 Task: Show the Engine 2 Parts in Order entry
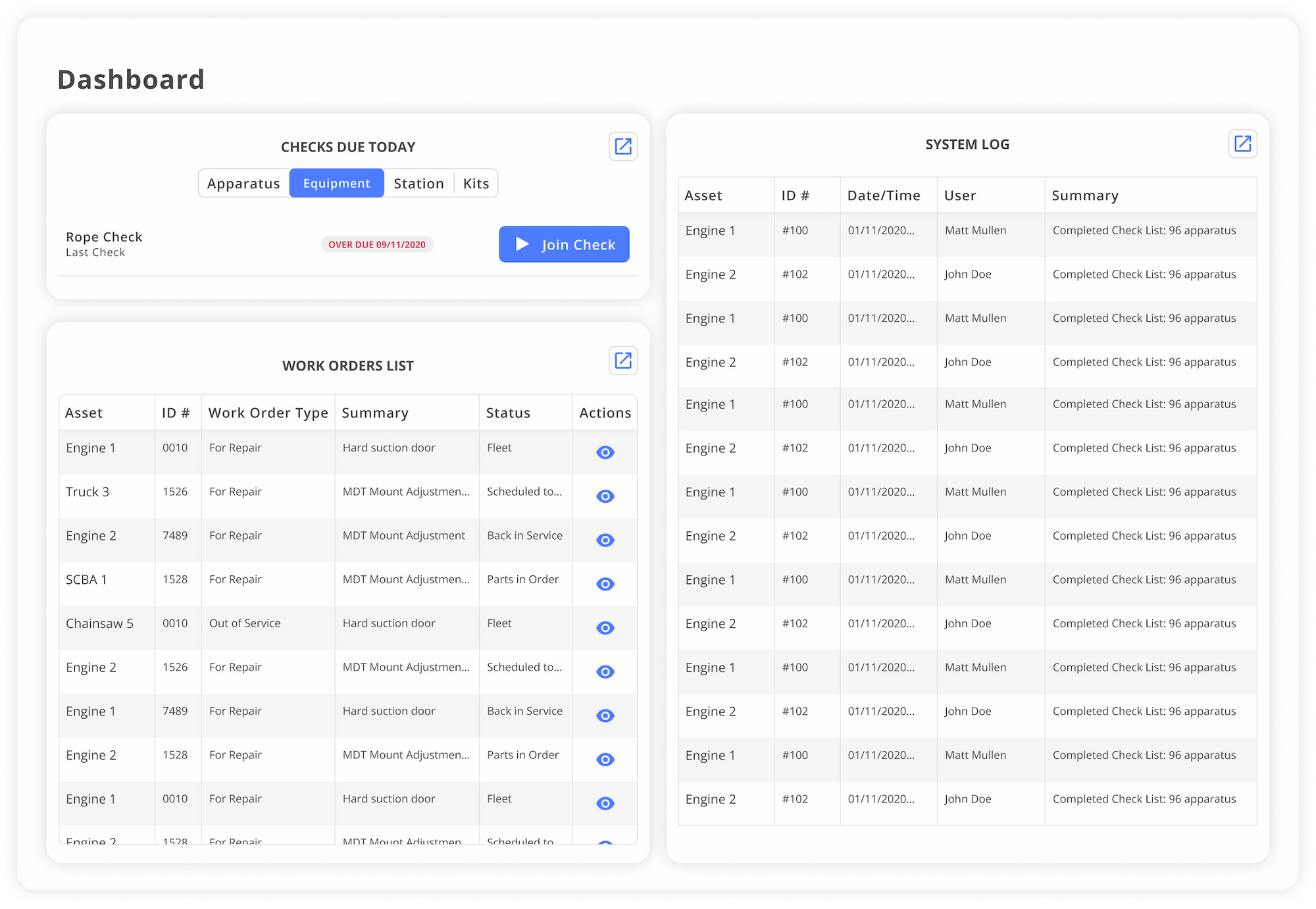pyautogui.click(x=605, y=759)
